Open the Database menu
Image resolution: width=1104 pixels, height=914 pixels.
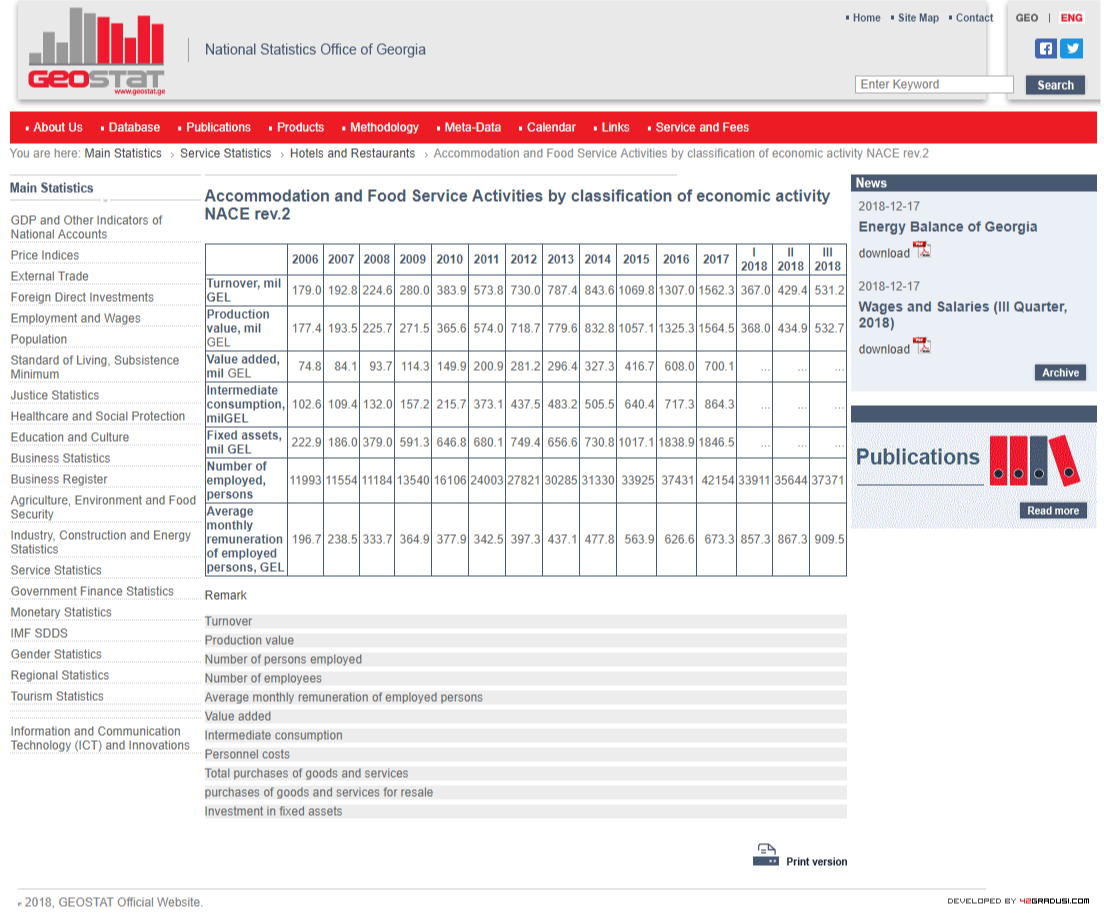click(x=134, y=127)
